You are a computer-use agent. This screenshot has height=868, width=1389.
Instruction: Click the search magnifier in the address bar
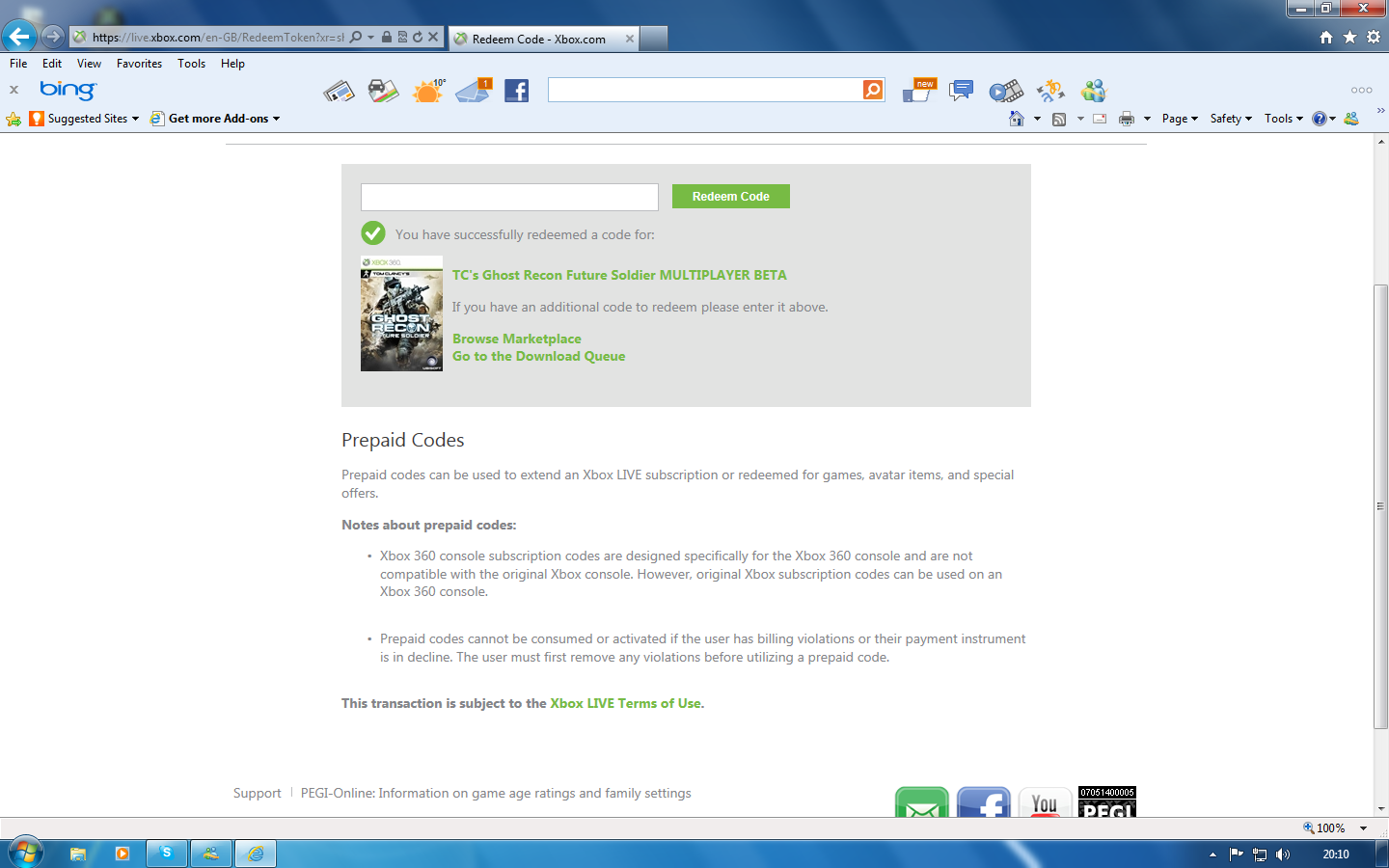point(356,37)
